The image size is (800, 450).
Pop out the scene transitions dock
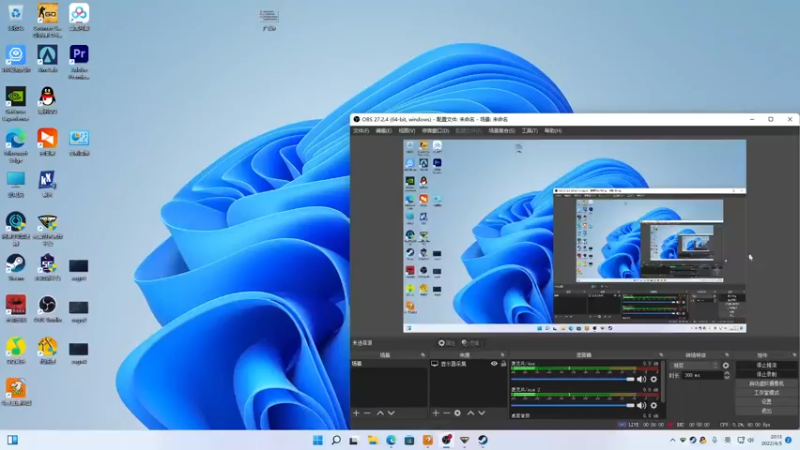click(x=727, y=355)
